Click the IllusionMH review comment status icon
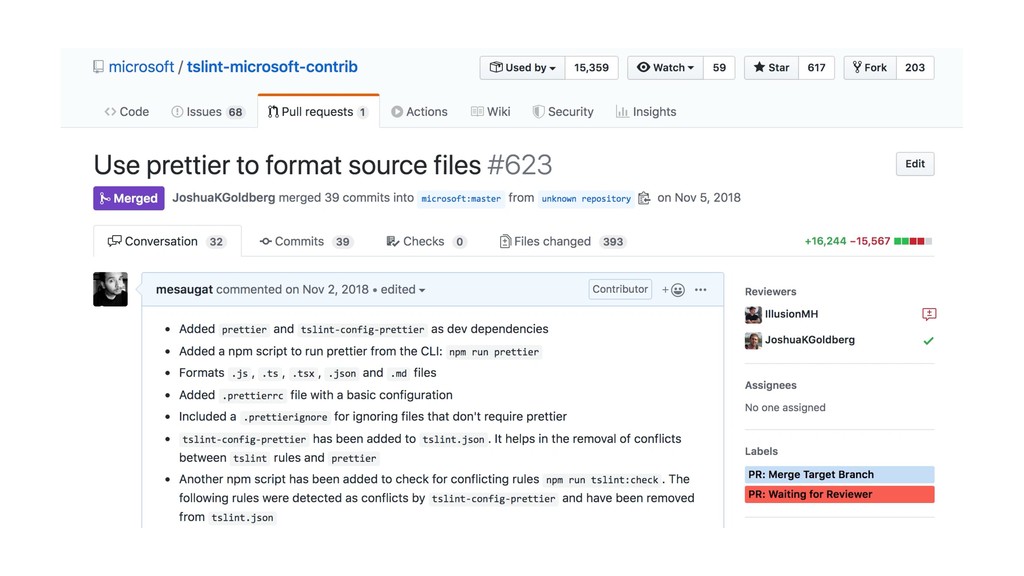Image resolution: width=1024 pixels, height=576 pixels. coord(929,314)
